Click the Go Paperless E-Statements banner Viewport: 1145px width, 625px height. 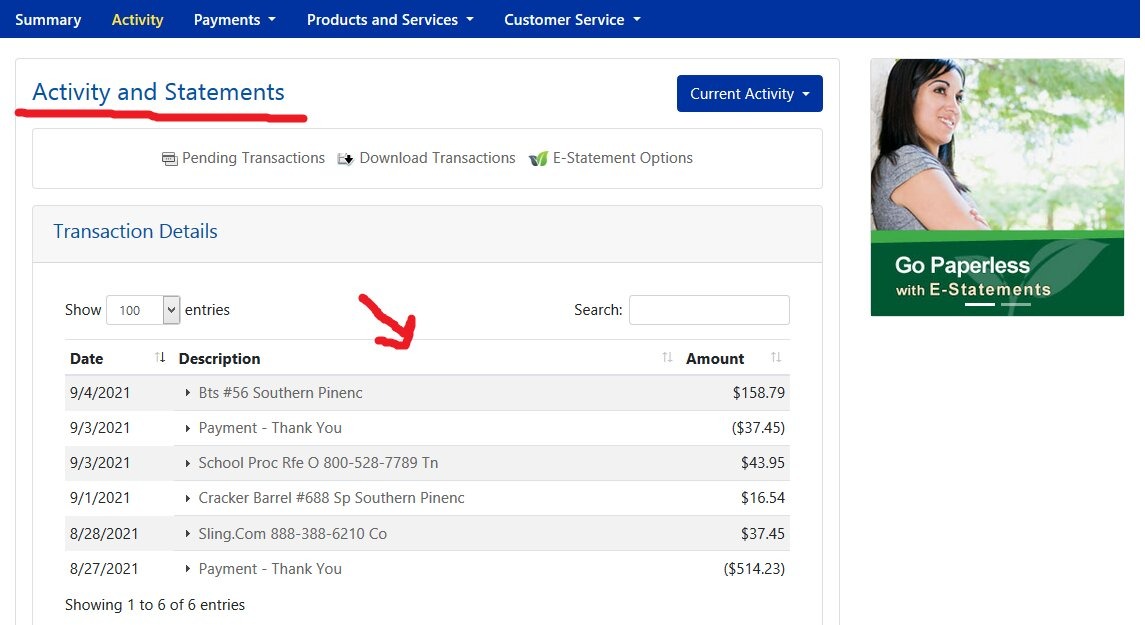[x=997, y=187]
